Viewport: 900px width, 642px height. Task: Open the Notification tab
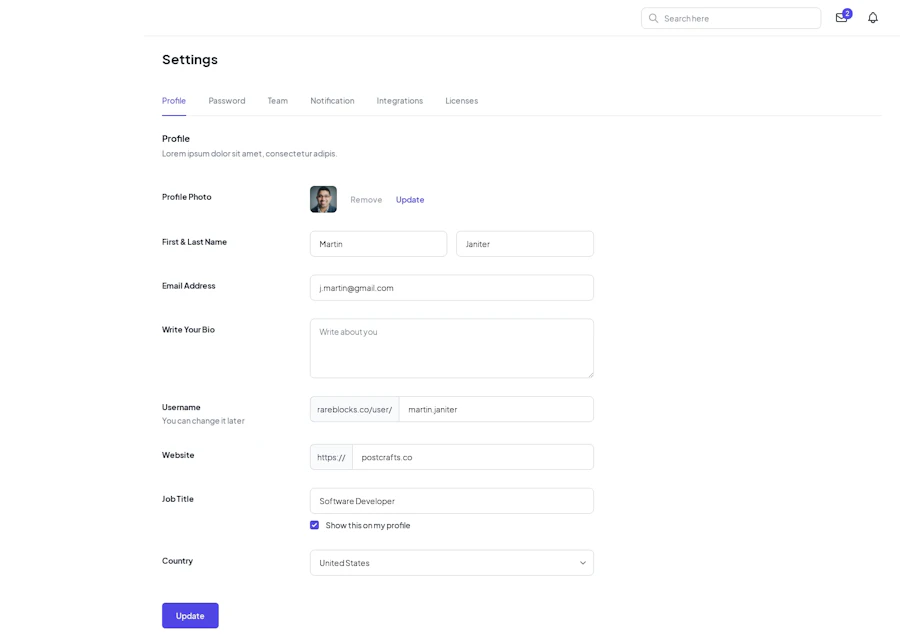pyautogui.click(x=332, y=101)
